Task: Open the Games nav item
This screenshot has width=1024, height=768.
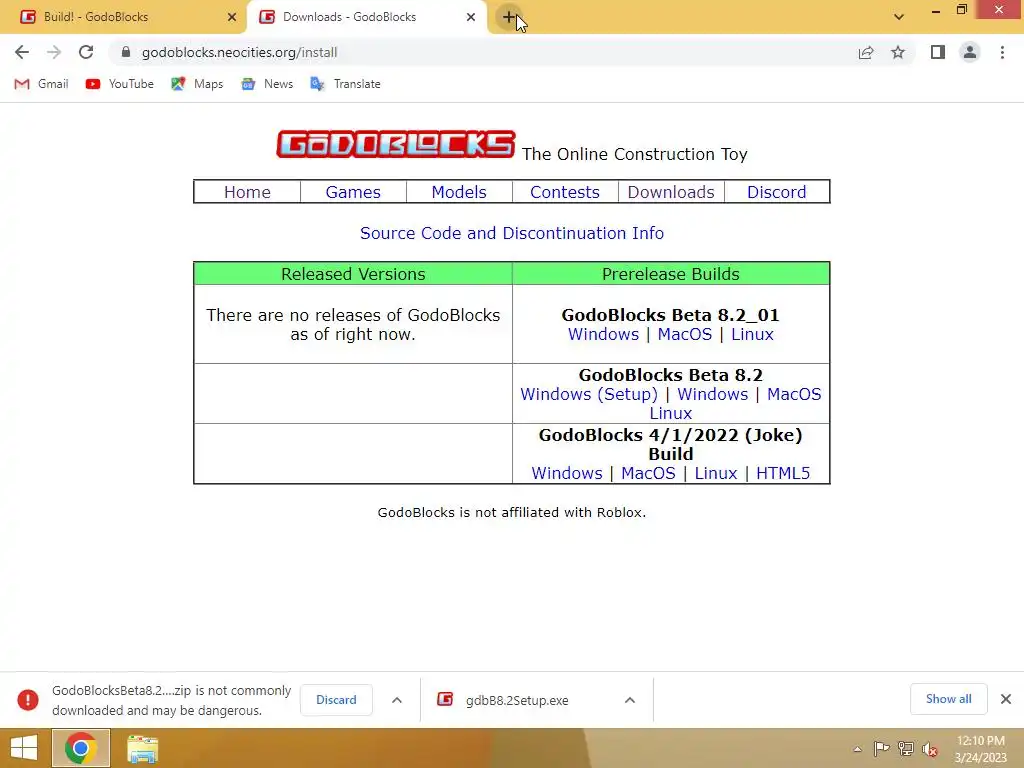Action: click(353, 192)
